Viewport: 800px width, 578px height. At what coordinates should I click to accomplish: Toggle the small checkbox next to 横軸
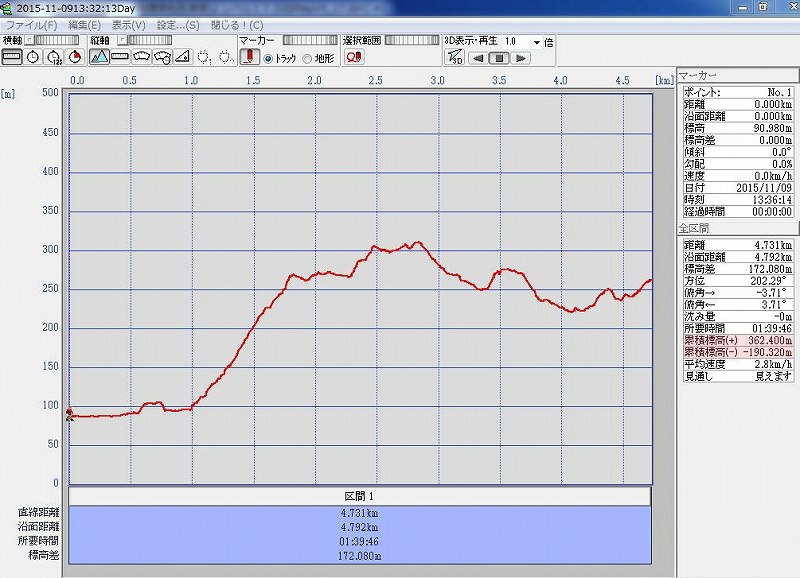pos(30,40)
